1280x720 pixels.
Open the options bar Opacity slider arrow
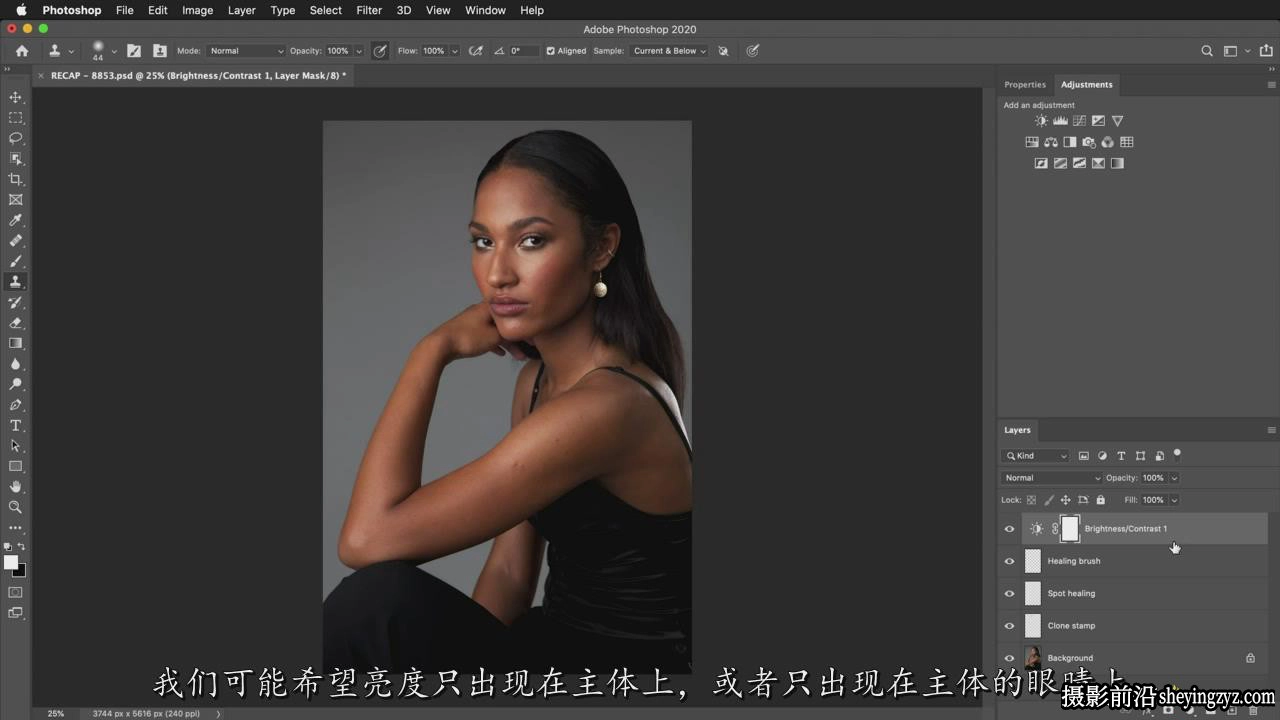point(358,51)
